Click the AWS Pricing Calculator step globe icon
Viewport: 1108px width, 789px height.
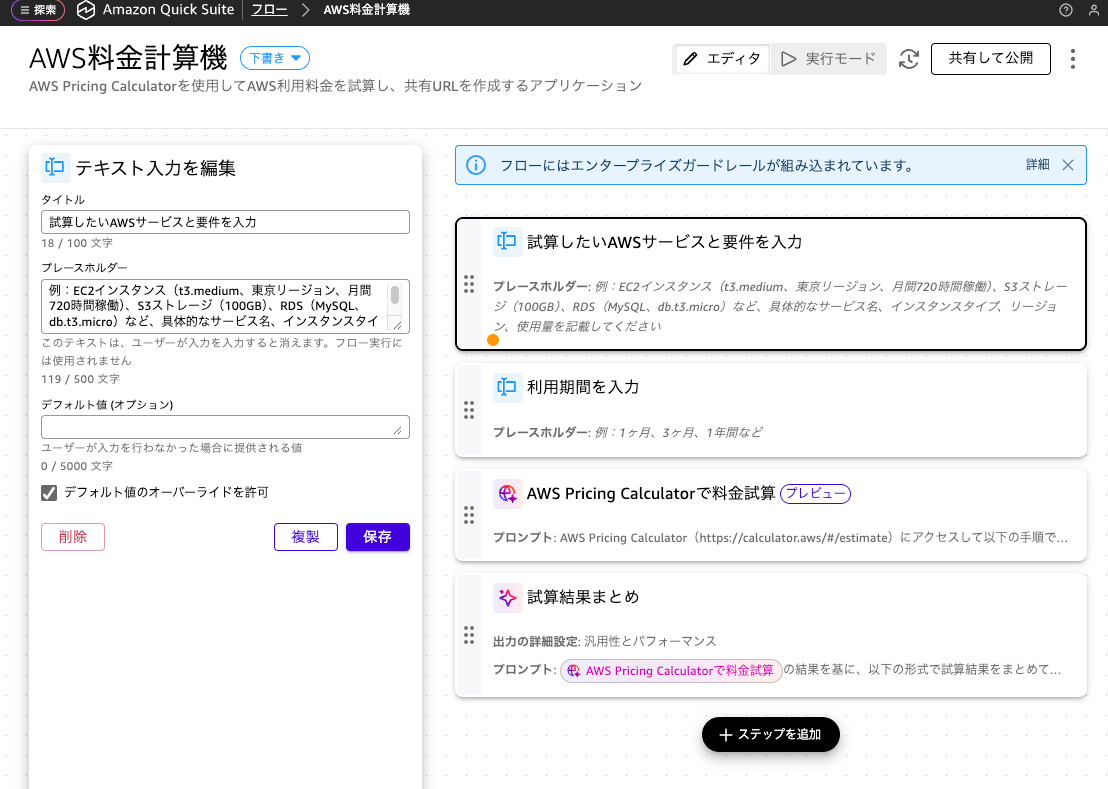point(507,493)
